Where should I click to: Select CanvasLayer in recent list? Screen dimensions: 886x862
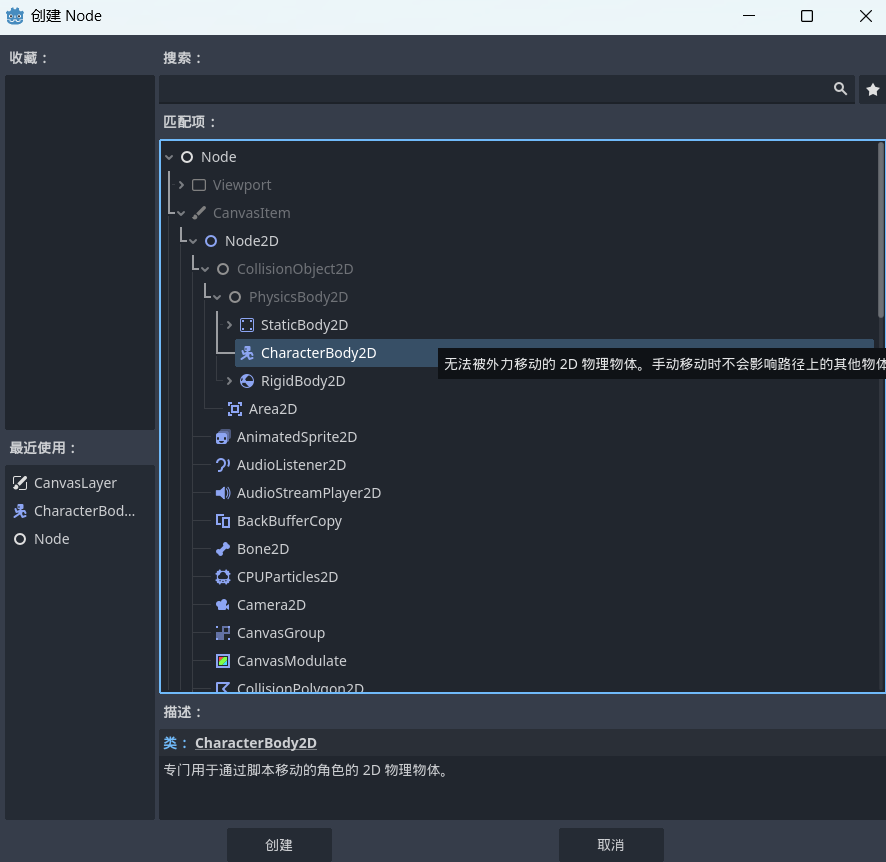point(75,483)
